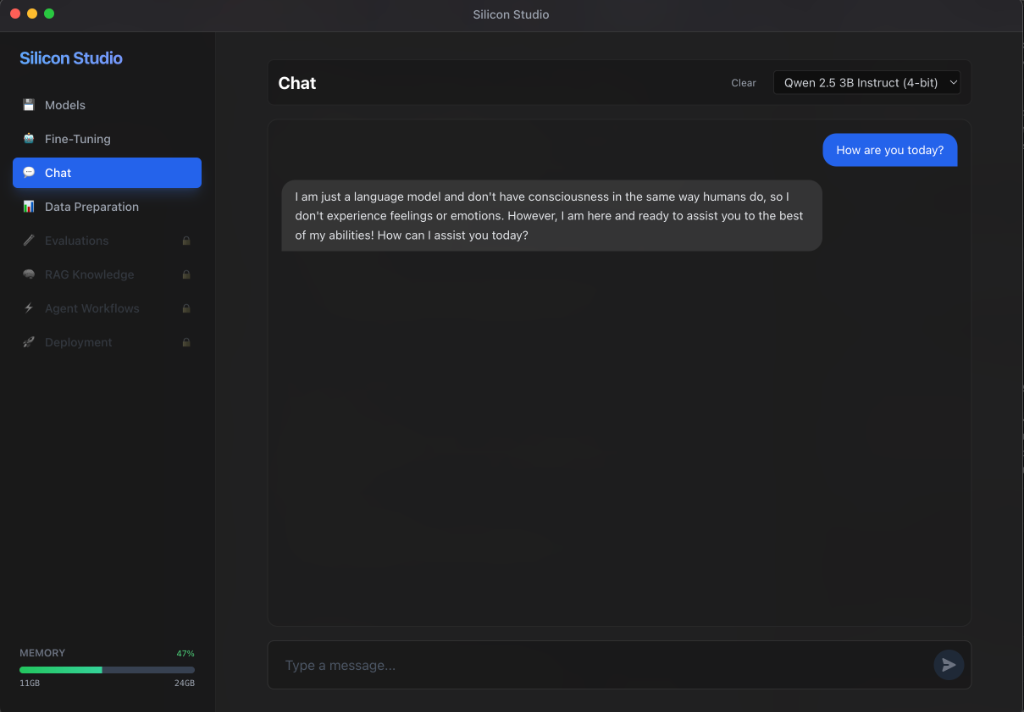The width and height of the screenshot is (1024, 712).
Task: Click the RAG Knowledge brain icon
Action: [29, 274]
